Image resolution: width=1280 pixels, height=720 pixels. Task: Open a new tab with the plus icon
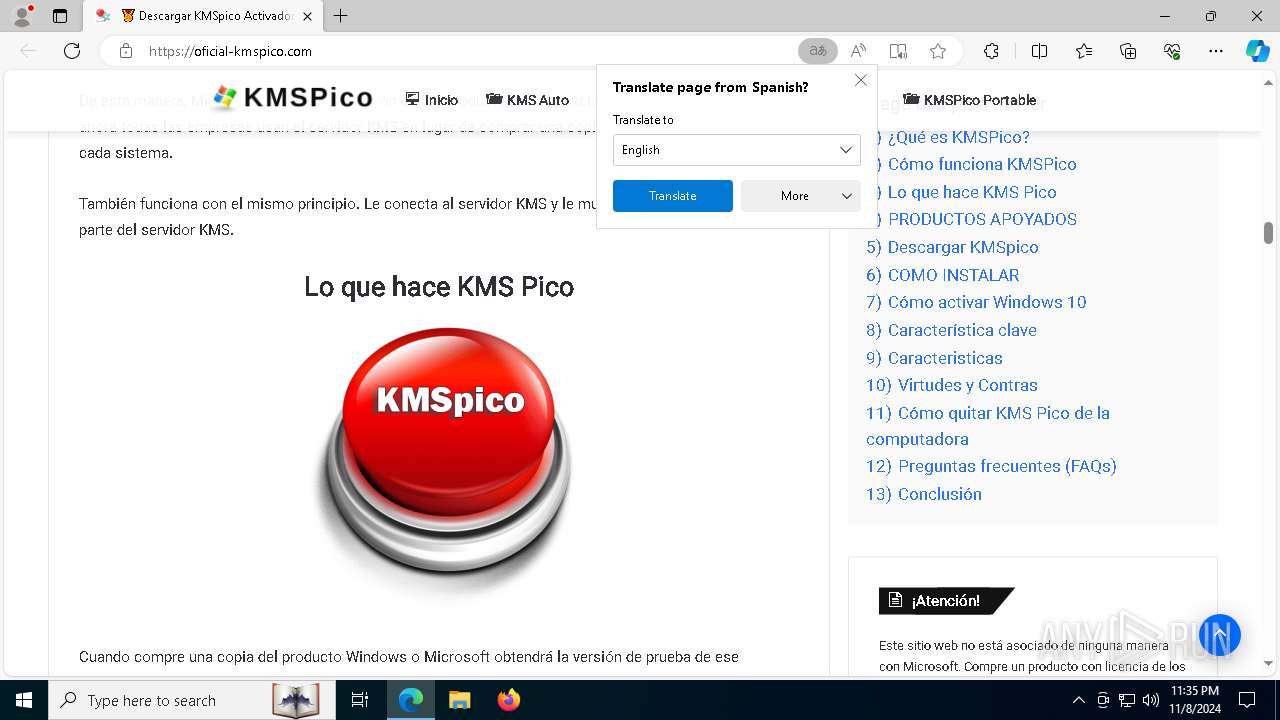point(341,16)
